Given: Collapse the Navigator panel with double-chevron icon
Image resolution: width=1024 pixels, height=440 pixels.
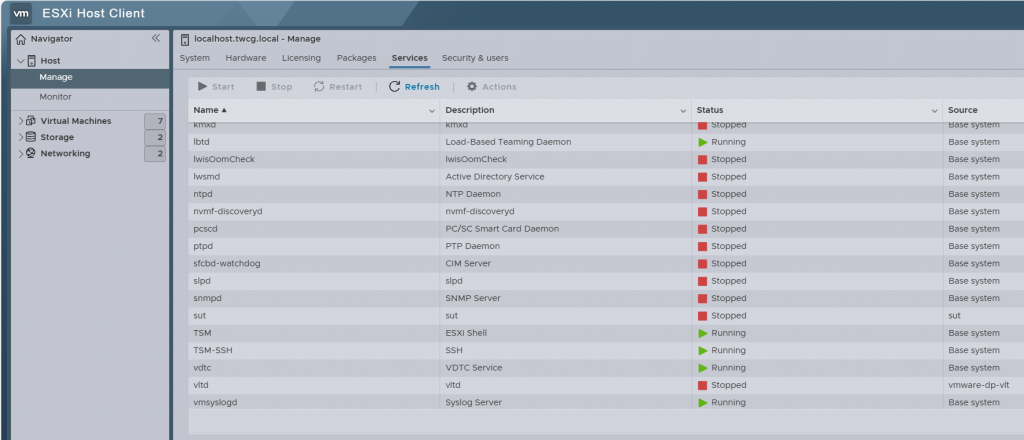Looking at the screenshot, I should [x=155, y=38].
